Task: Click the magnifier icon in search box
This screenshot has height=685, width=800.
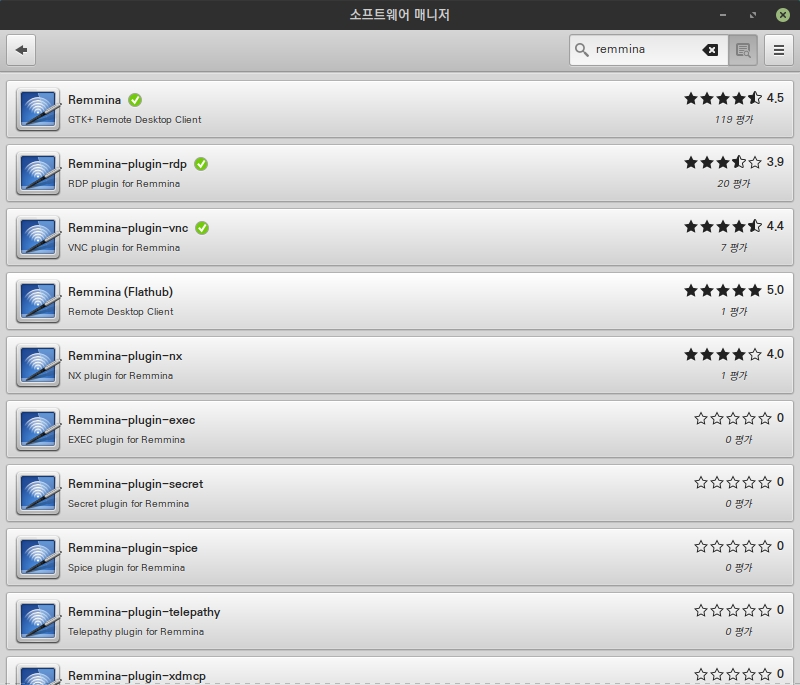Action: (x=582, y=50)
